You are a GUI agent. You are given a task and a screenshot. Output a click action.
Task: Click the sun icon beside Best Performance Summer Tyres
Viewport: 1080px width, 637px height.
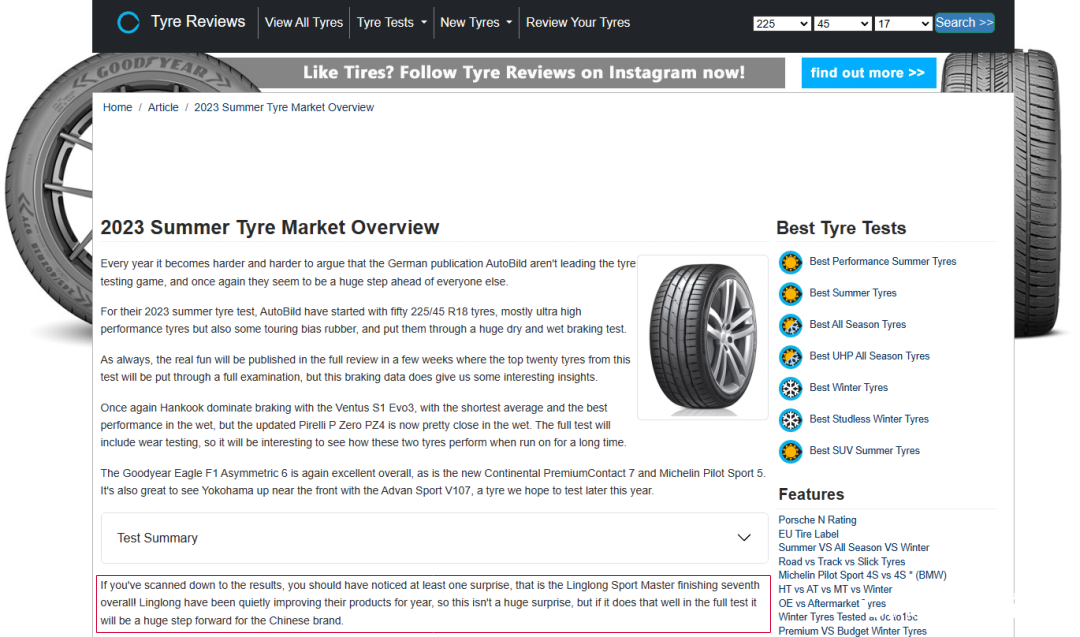(791, 262)
